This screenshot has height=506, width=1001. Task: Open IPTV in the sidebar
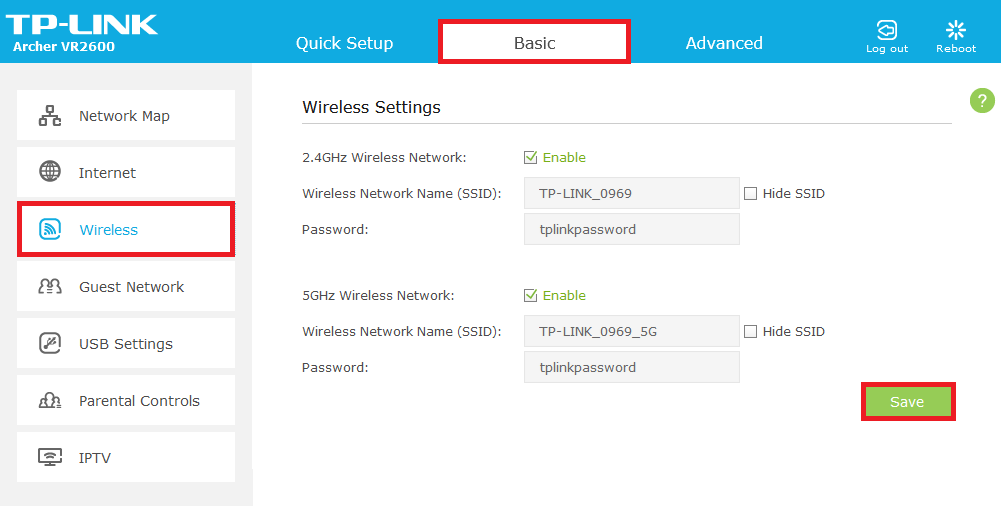point(126,457)
